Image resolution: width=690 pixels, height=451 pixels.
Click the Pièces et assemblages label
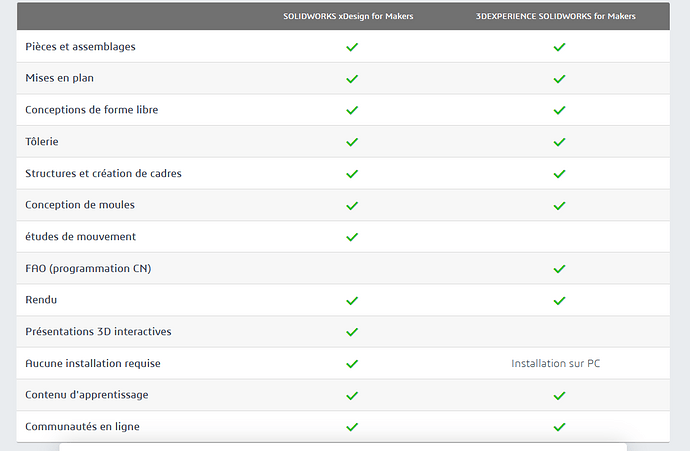coord(80,47)
